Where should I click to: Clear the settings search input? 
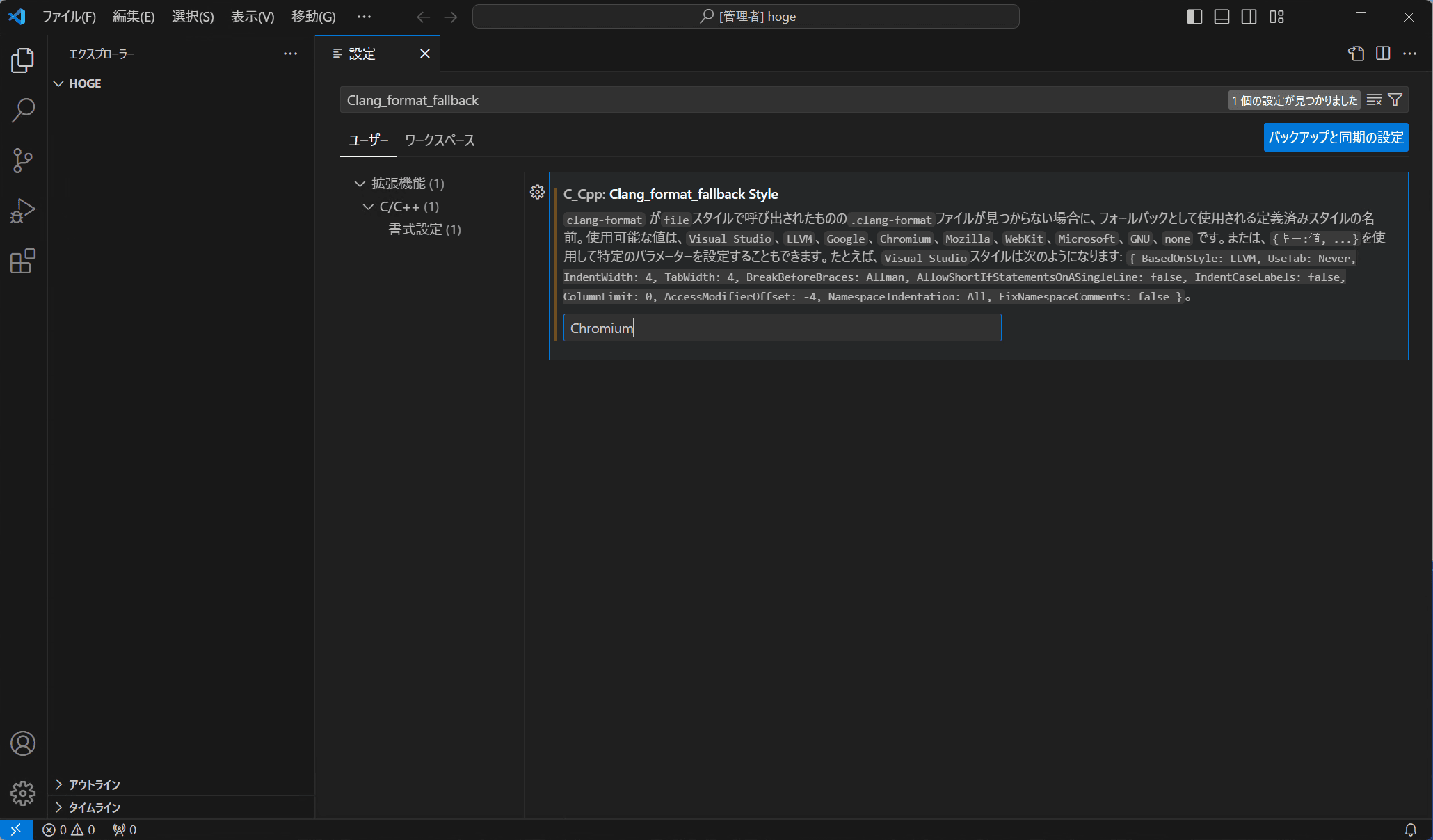click(x=1374, y=100)
